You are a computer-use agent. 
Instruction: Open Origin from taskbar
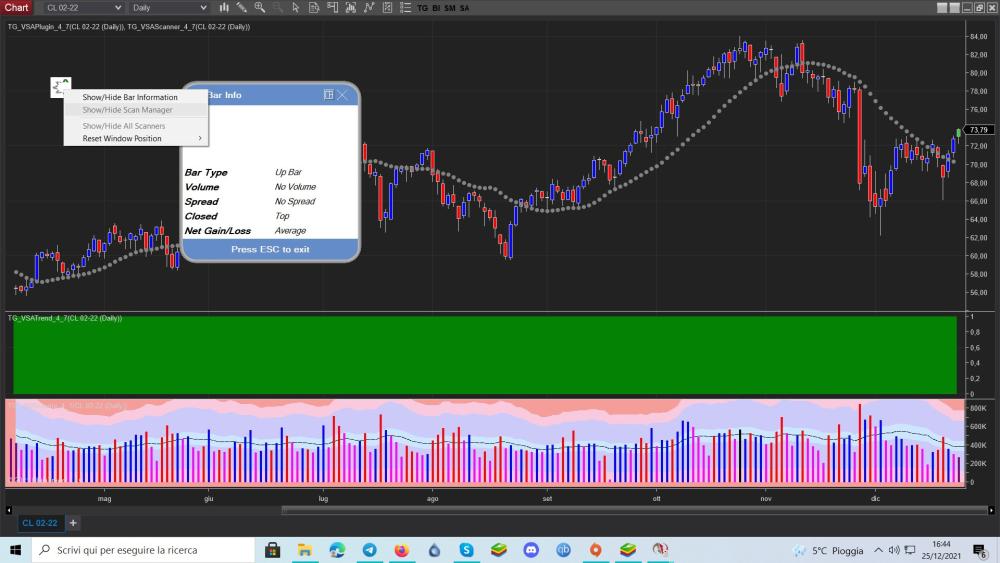tap(596, 550)
